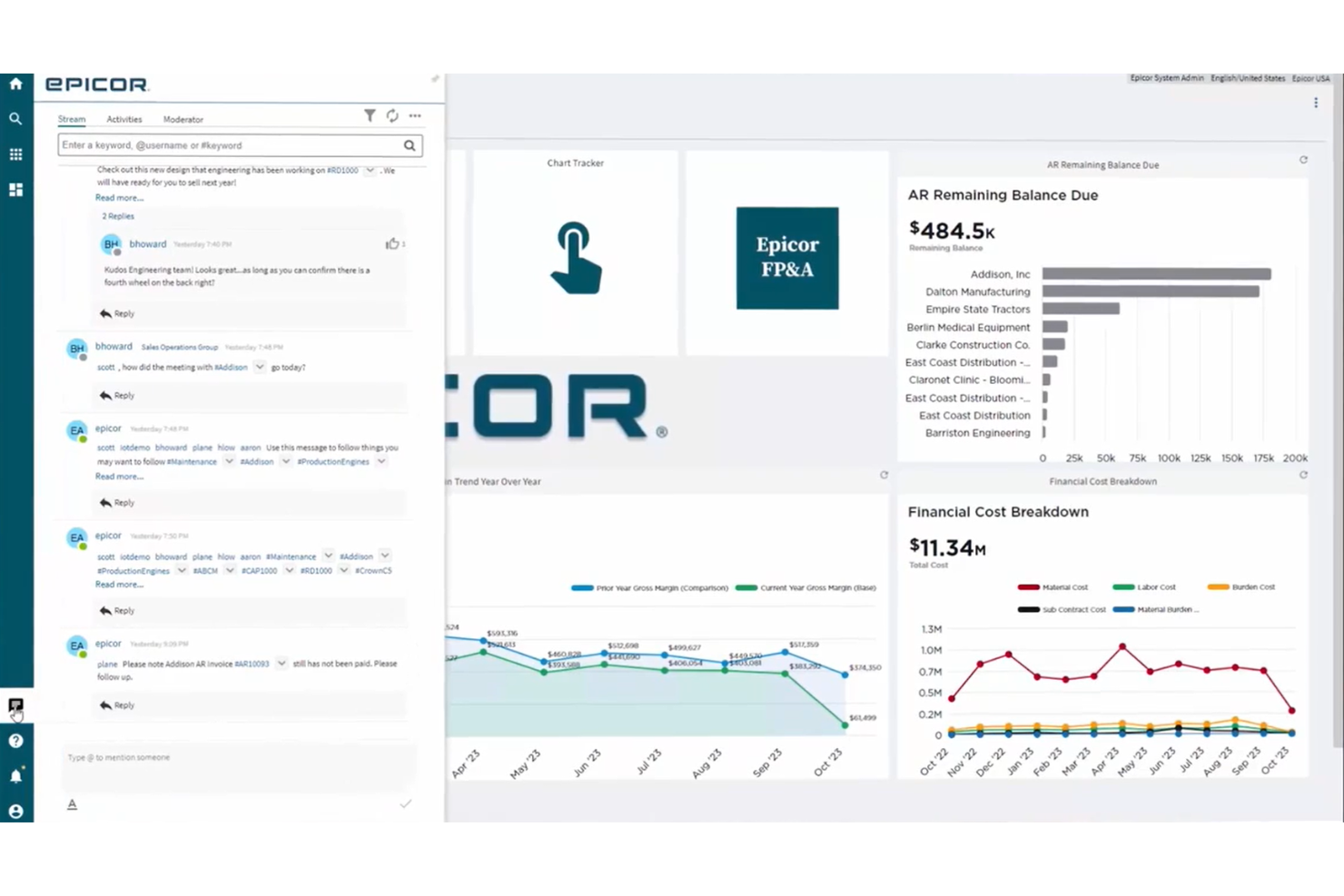The image size is (1344, 896).
Task: Expand the #RD1000 hashtag dropdown
Action: [x=370, y=171]
